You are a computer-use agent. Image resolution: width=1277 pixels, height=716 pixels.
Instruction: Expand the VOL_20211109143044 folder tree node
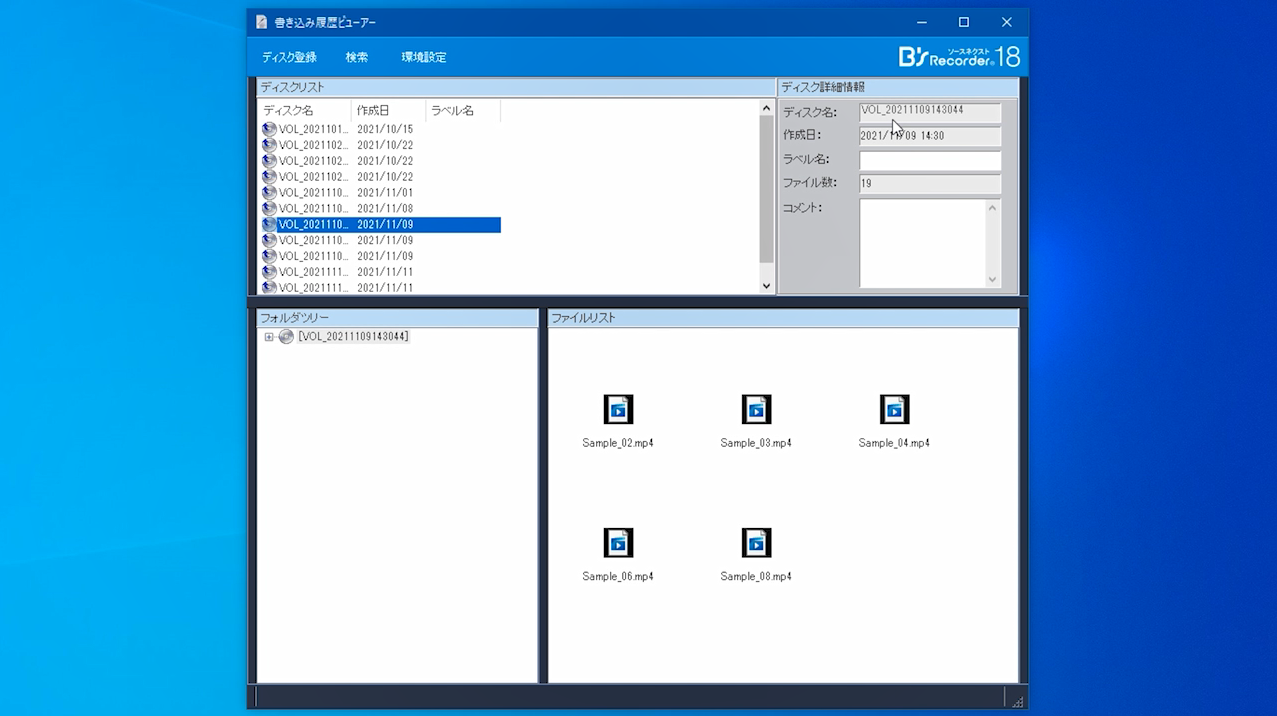tap(268, 337)
